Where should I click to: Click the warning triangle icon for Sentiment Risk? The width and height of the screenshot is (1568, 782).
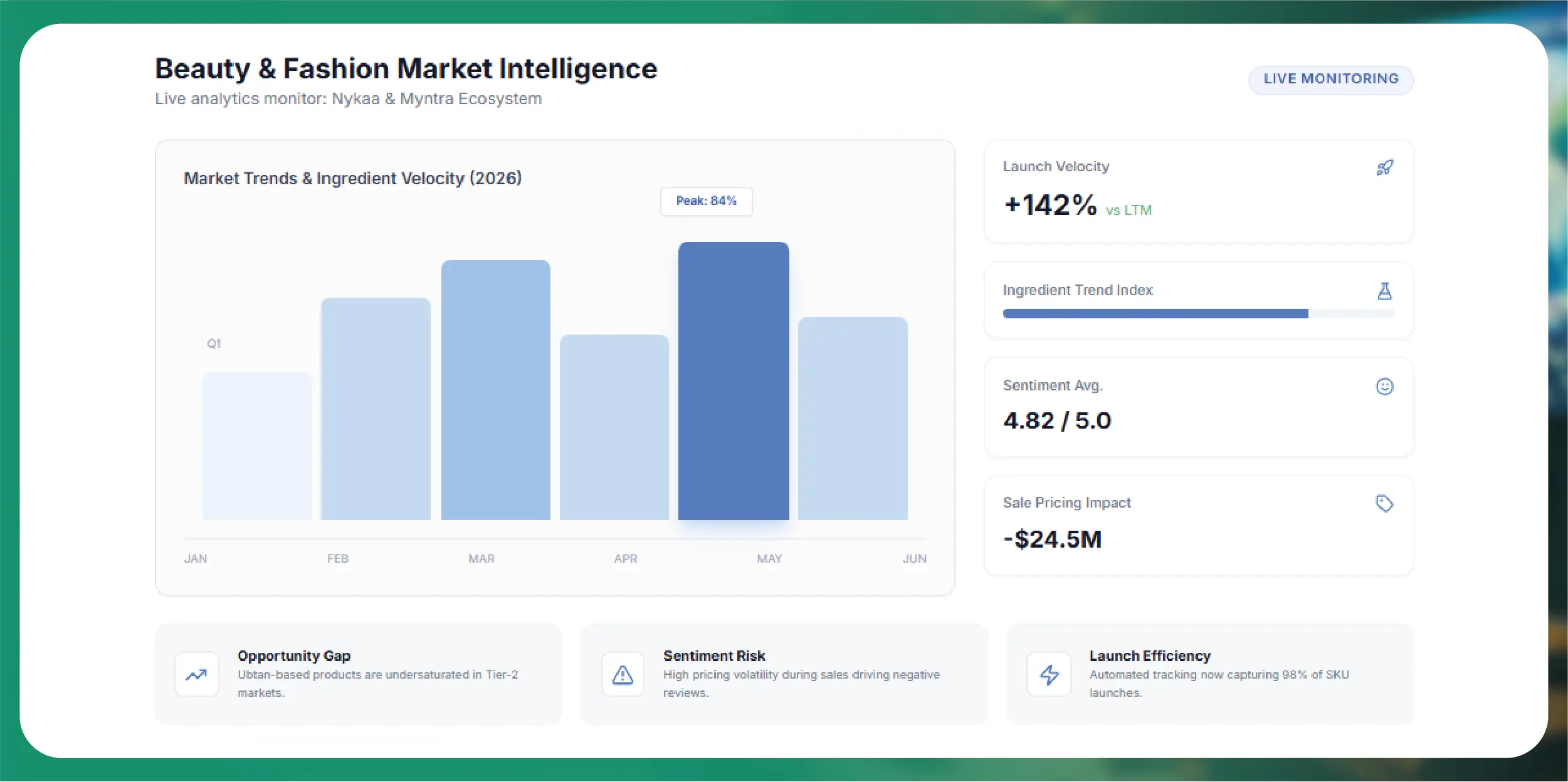tap(623, 674)
